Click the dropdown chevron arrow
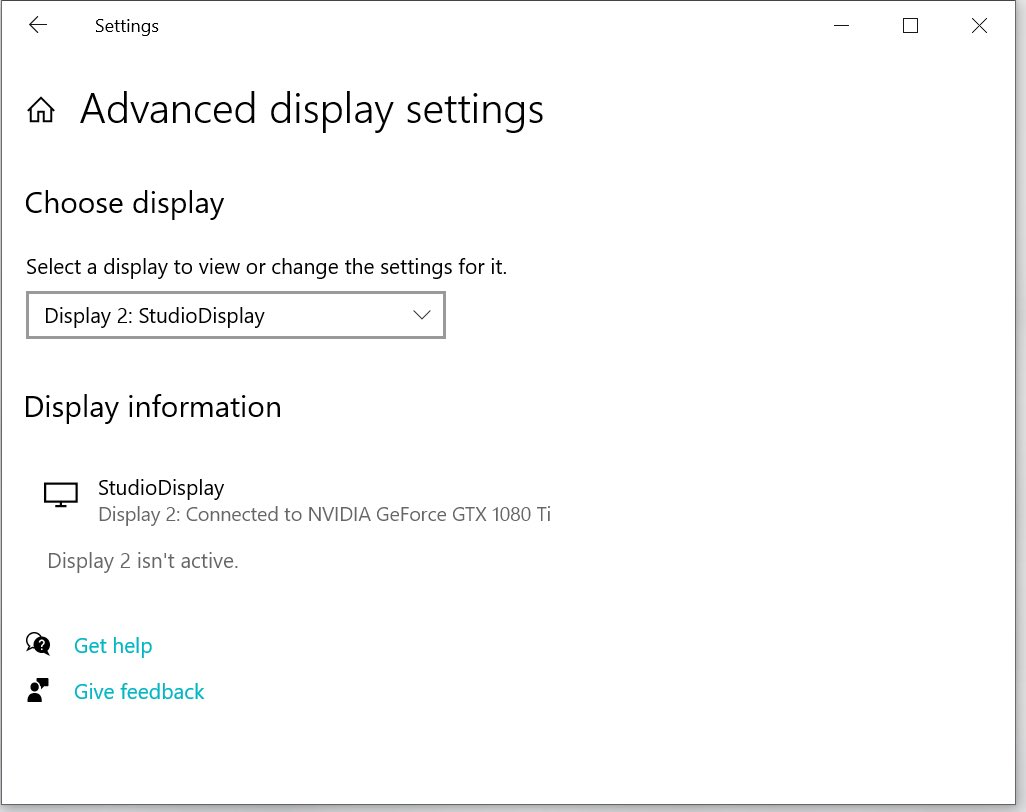Viewport: 1026px width, 812px height. pyautogui.click(x=420, y=315)
